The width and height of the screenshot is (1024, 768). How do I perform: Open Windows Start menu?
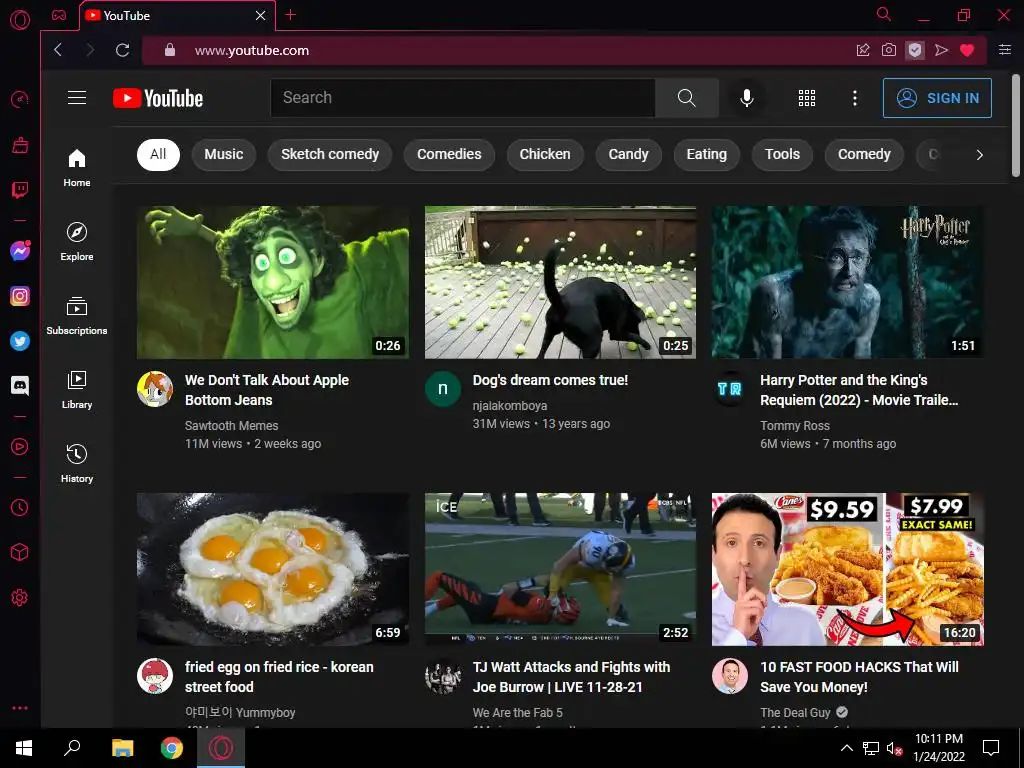[24, 748]
